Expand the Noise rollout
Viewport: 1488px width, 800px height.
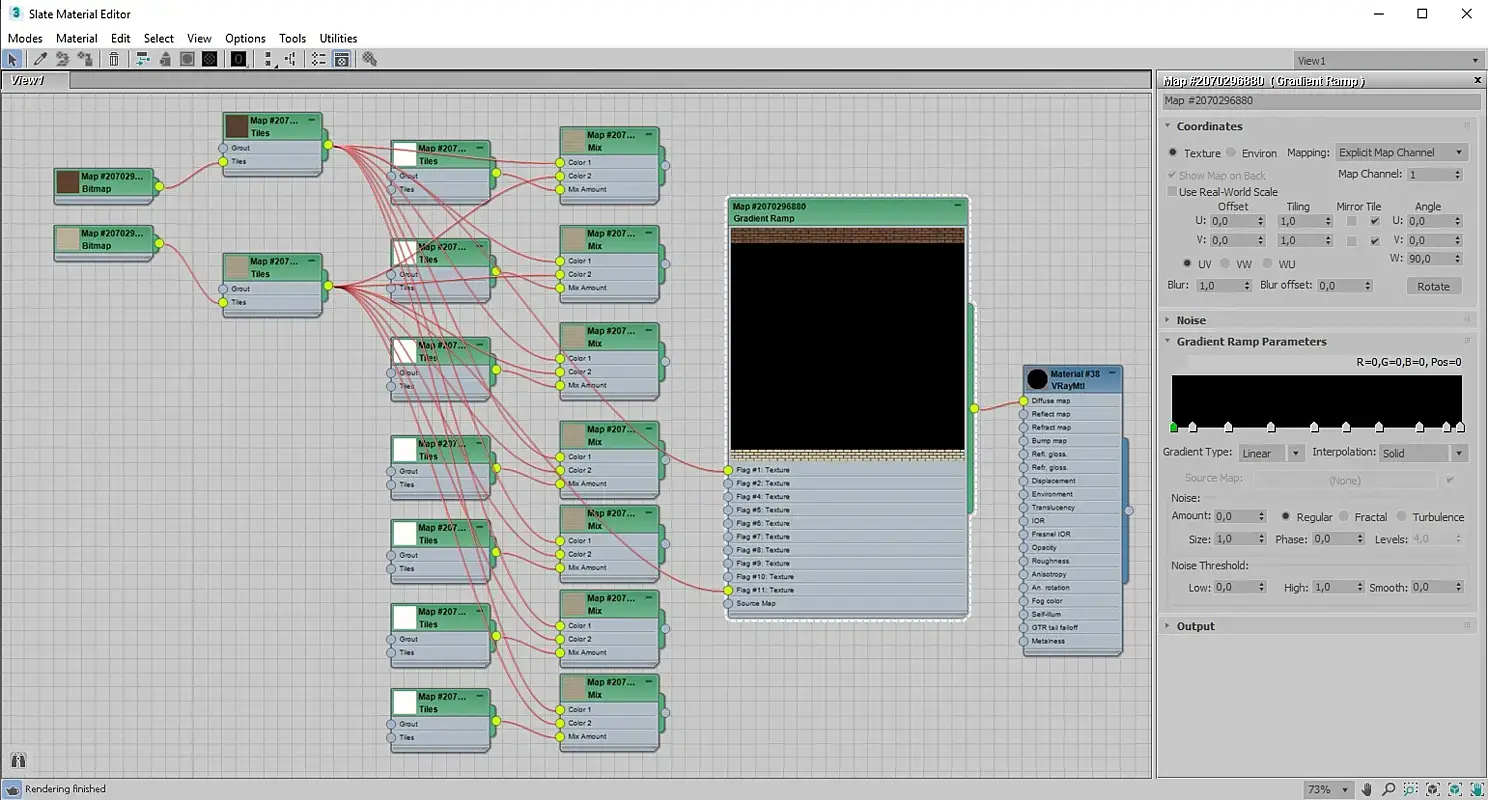point(1191,320)
